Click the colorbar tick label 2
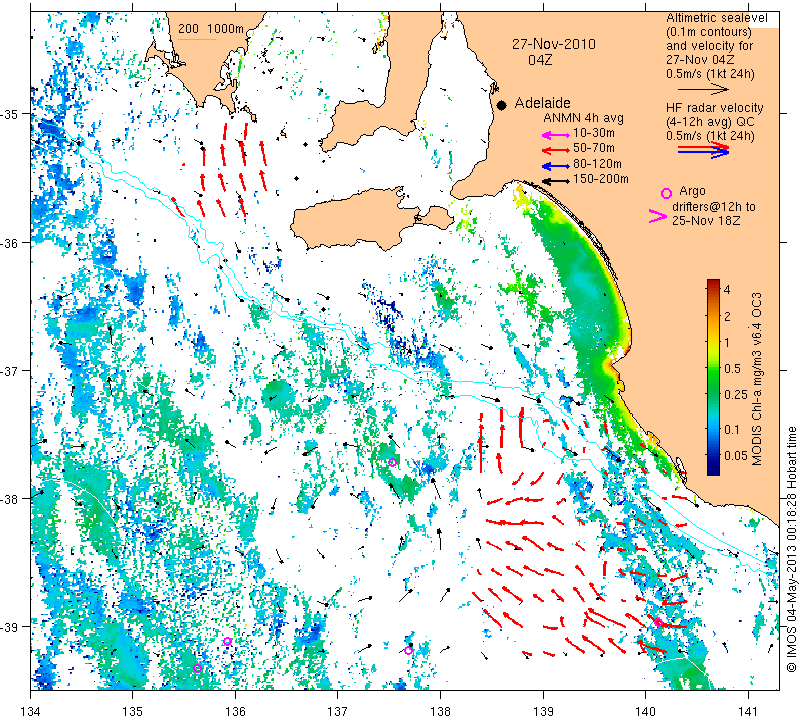 [727, 316]
